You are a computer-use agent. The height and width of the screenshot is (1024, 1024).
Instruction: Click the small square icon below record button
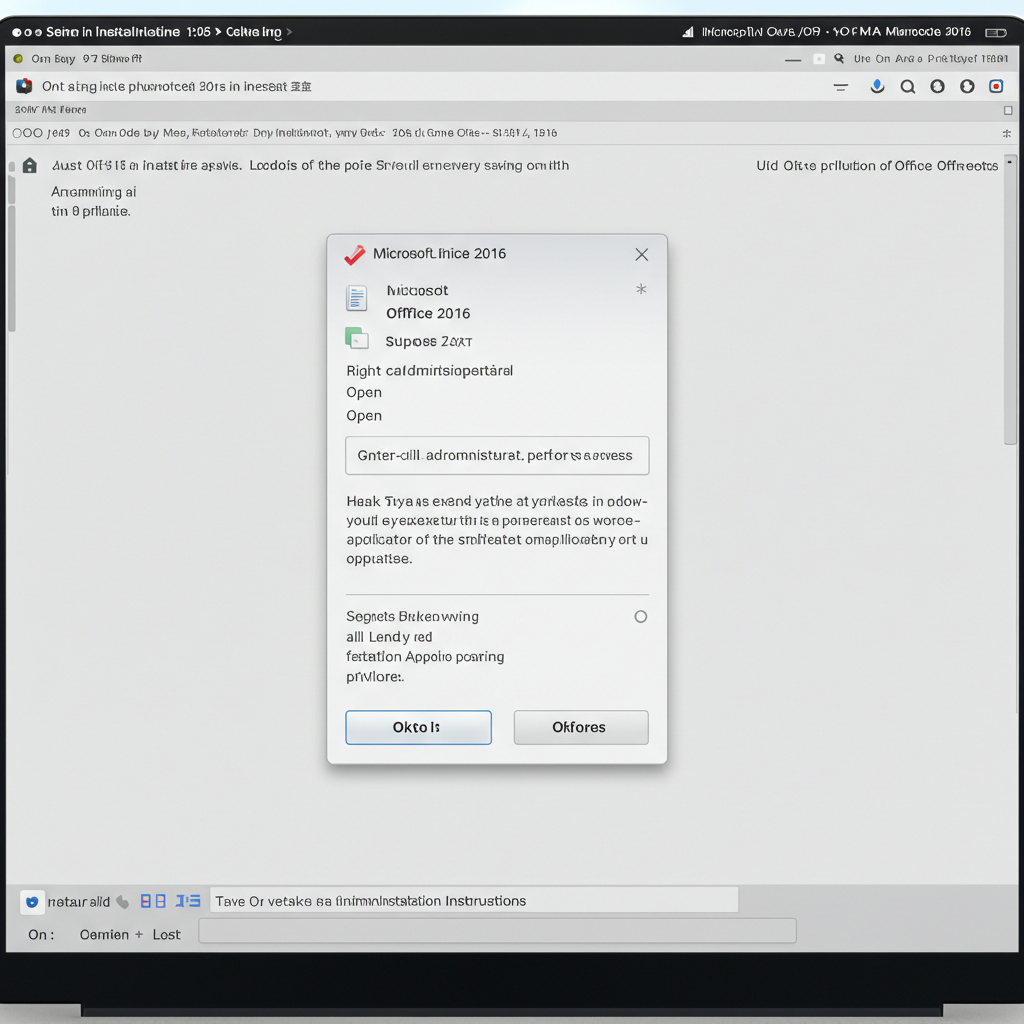1008,110
